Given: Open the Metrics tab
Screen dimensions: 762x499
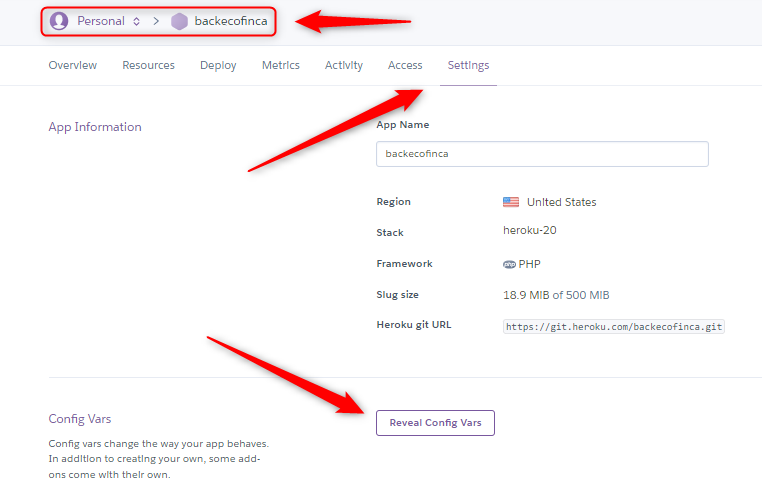Looking at the screenshot, I should coord(280,65).
